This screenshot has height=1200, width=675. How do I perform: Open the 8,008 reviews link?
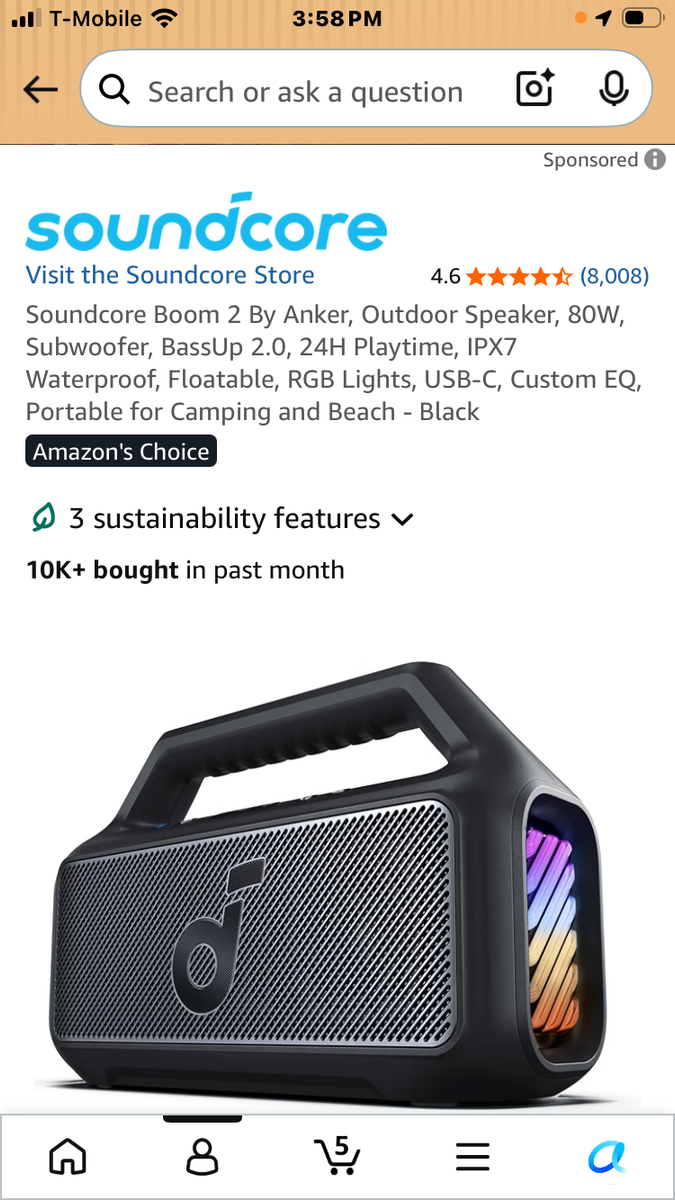click(x=614, y=275)
